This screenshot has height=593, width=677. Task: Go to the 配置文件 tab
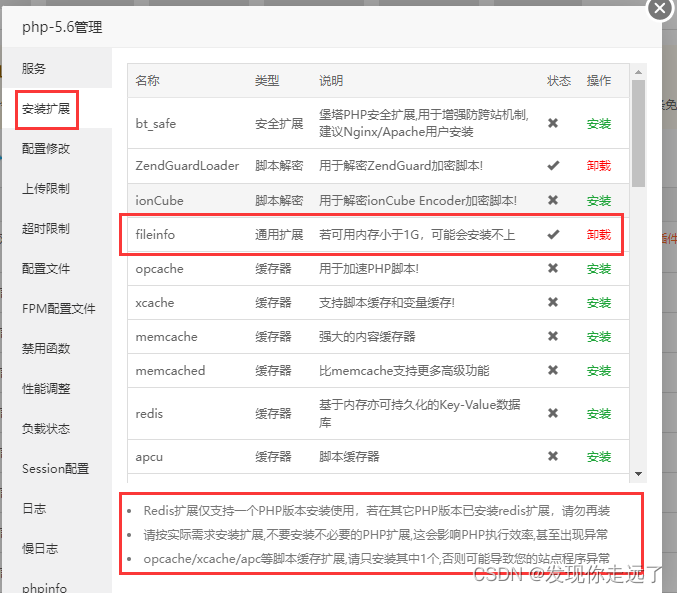[57, 268]
